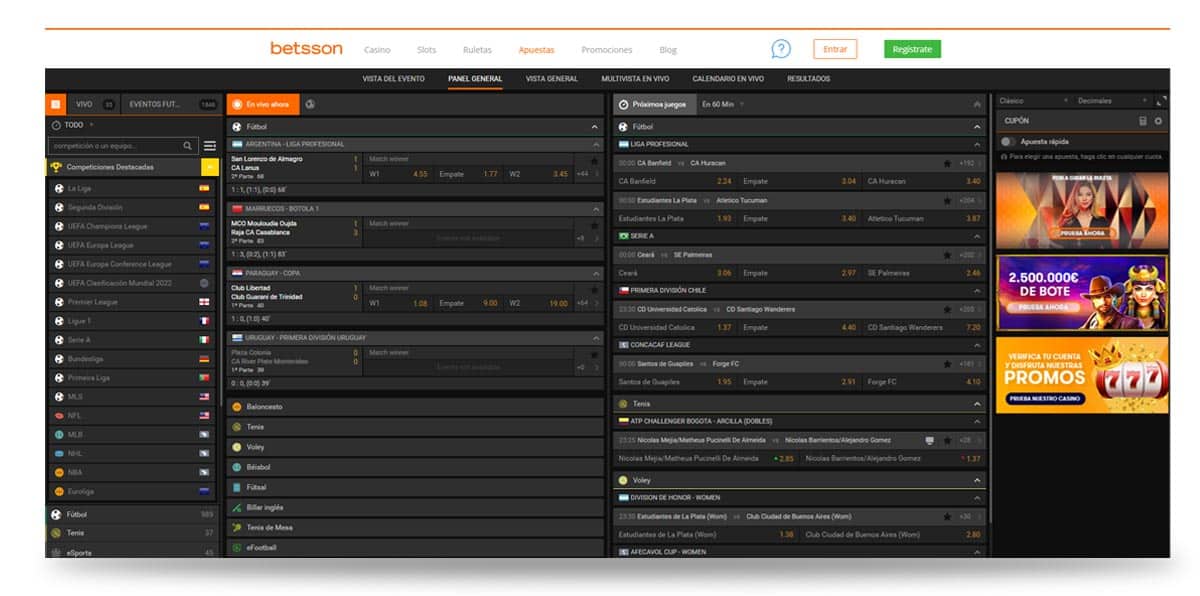
Task: Open the Blog link in the header
Action: (x=668, y=50)
